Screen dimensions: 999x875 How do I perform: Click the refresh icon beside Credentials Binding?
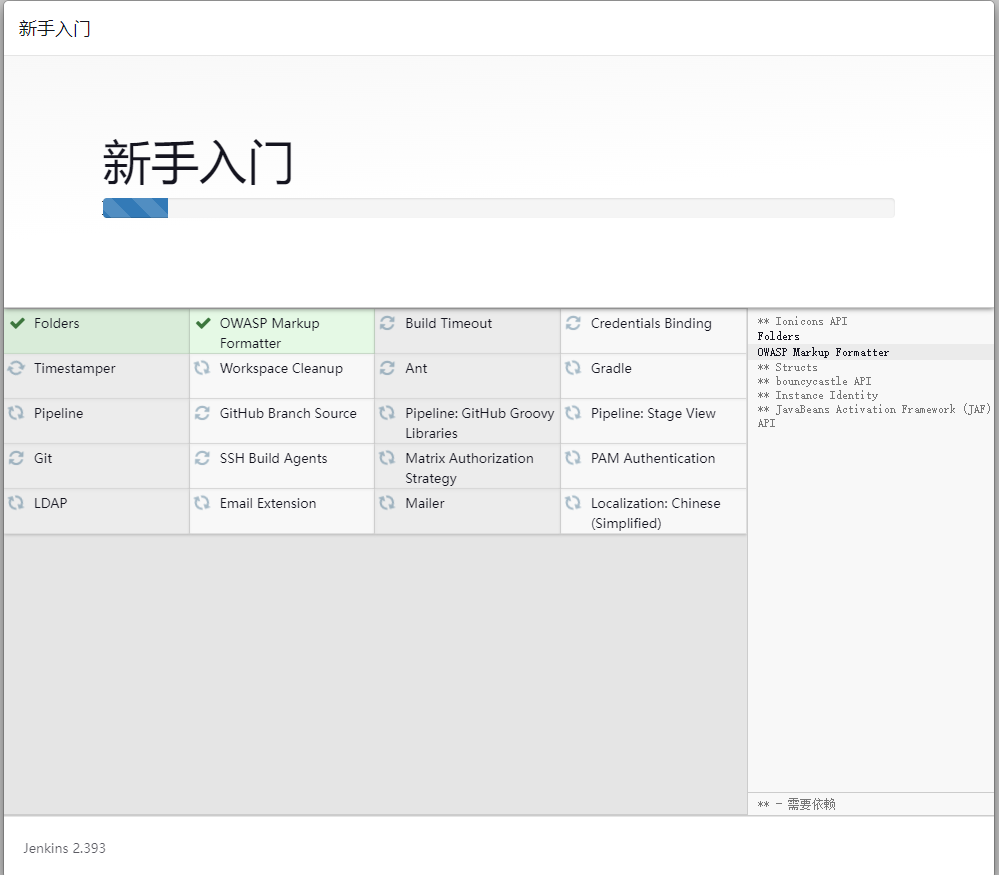point(573,323)
